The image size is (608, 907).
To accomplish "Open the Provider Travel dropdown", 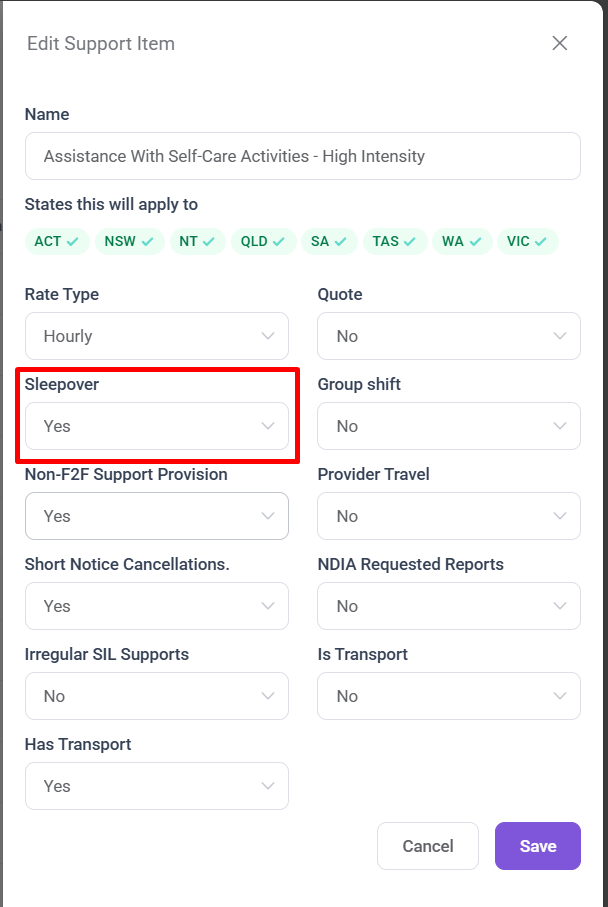I will click(448, 516).
